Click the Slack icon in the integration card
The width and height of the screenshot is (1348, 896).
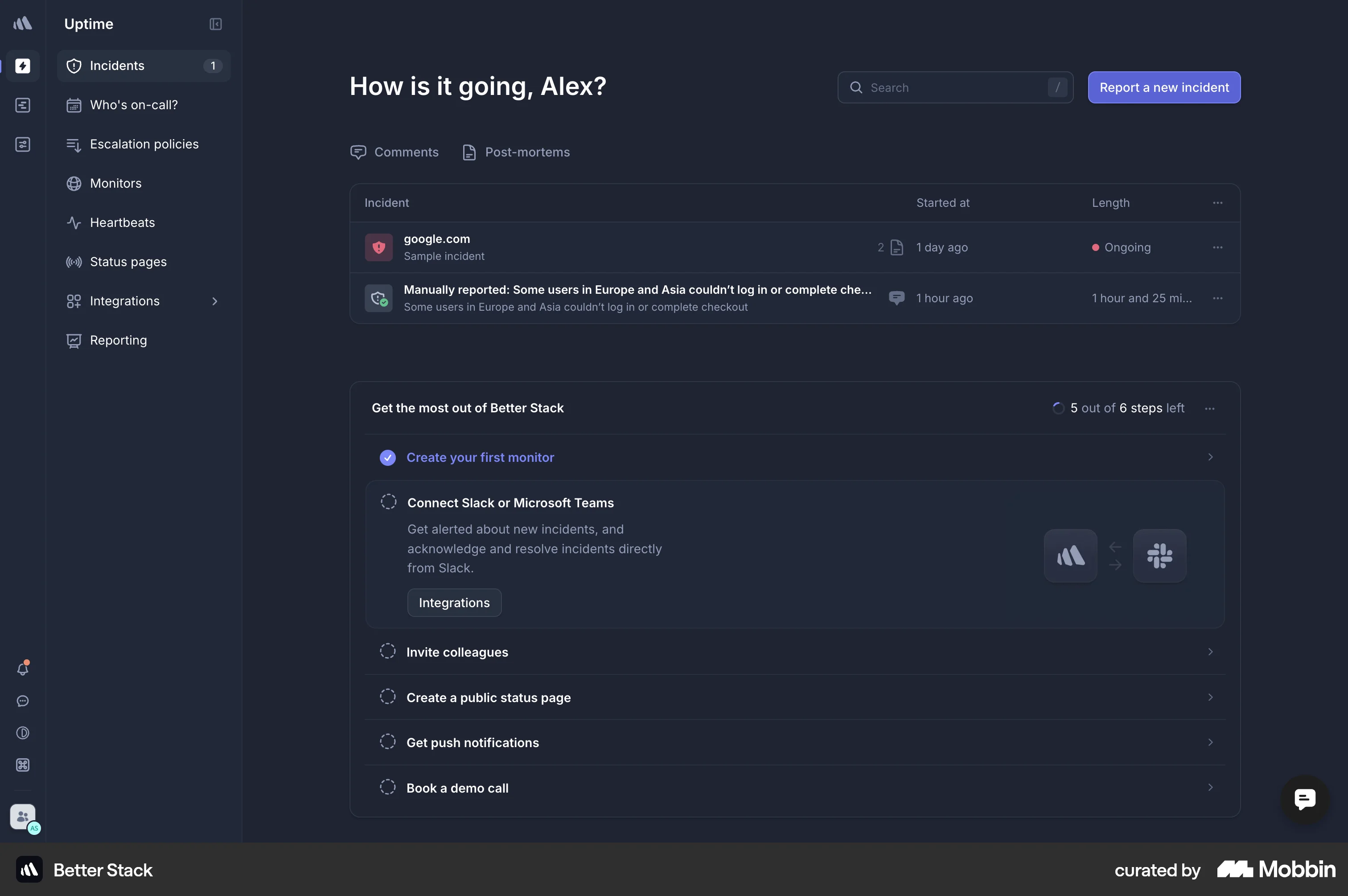coord(1160,555)
